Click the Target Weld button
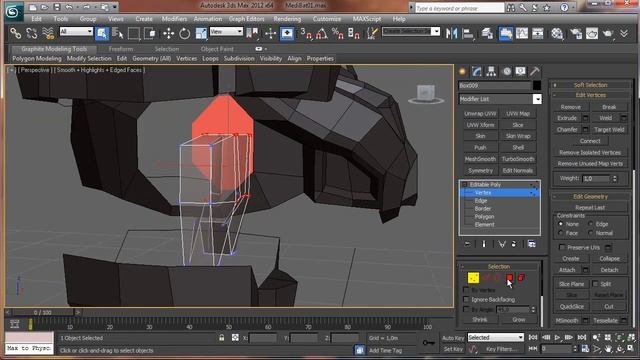The image size is (640, 360). (609, 129)
